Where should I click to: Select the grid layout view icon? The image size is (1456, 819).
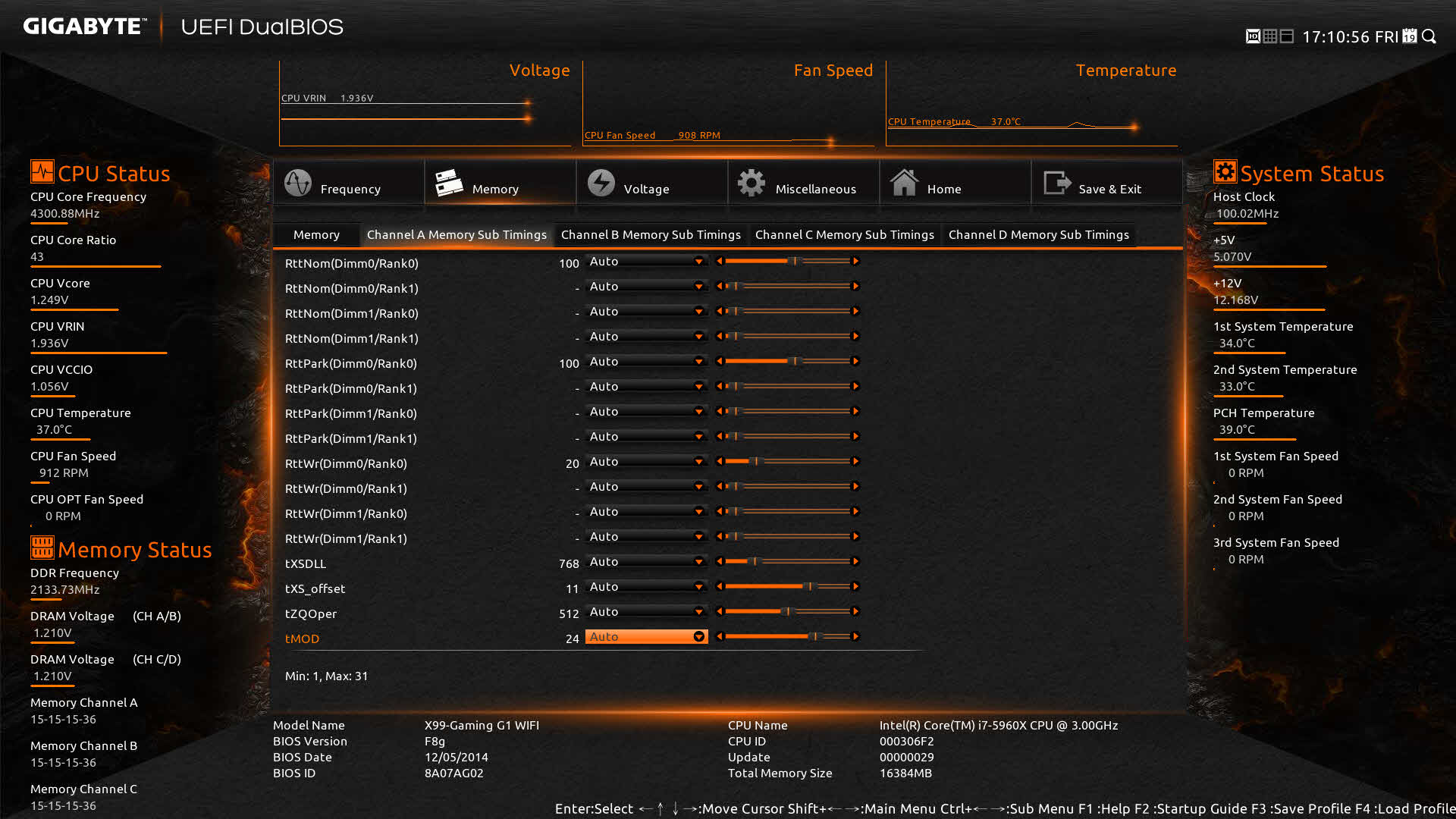pyautogui.click(x=1269, y=36)
